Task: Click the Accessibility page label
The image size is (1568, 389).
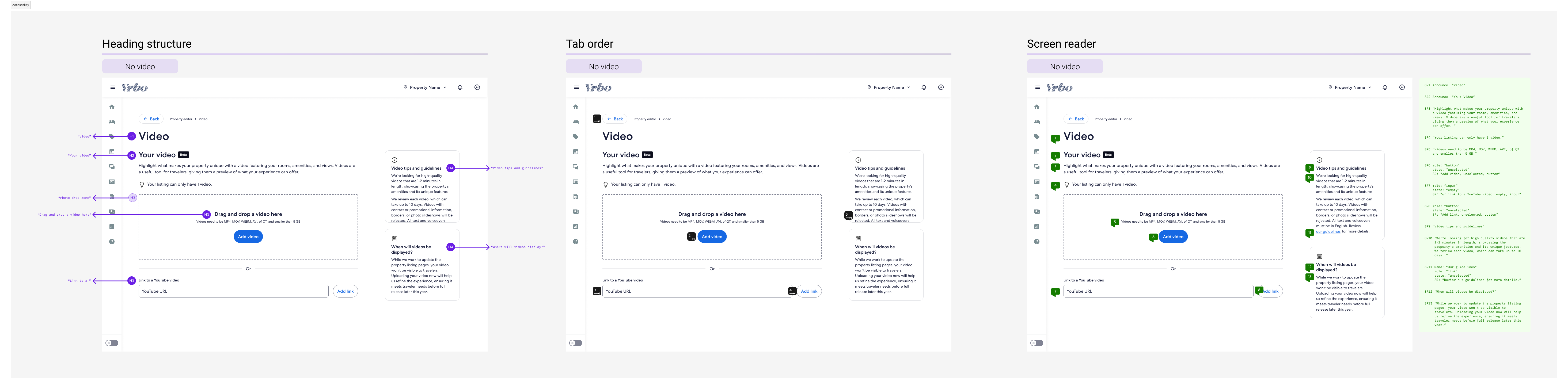Action: (21, 5)
